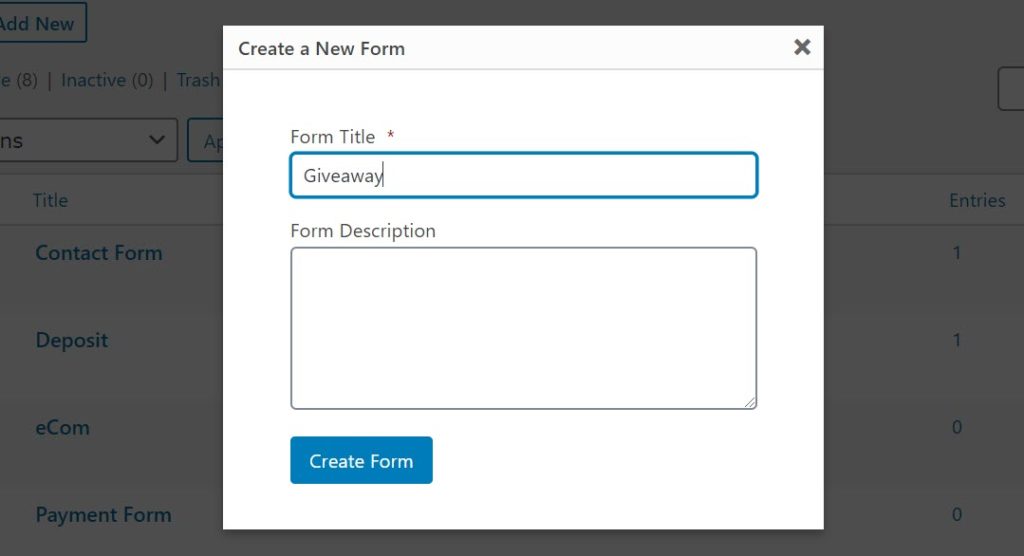
Task: View the Payment Form entries count
Action: point(957,515)
